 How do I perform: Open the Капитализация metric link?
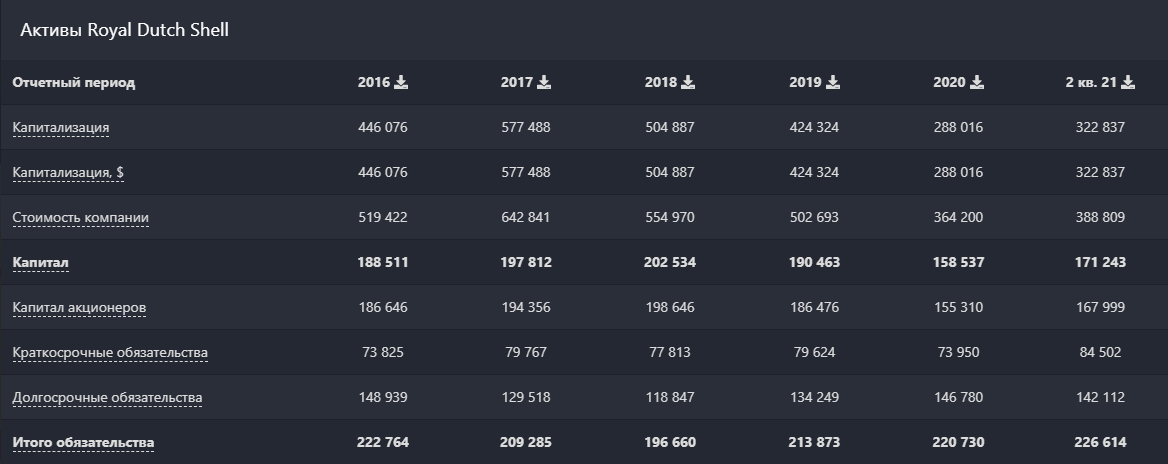[x=61, y=127]
